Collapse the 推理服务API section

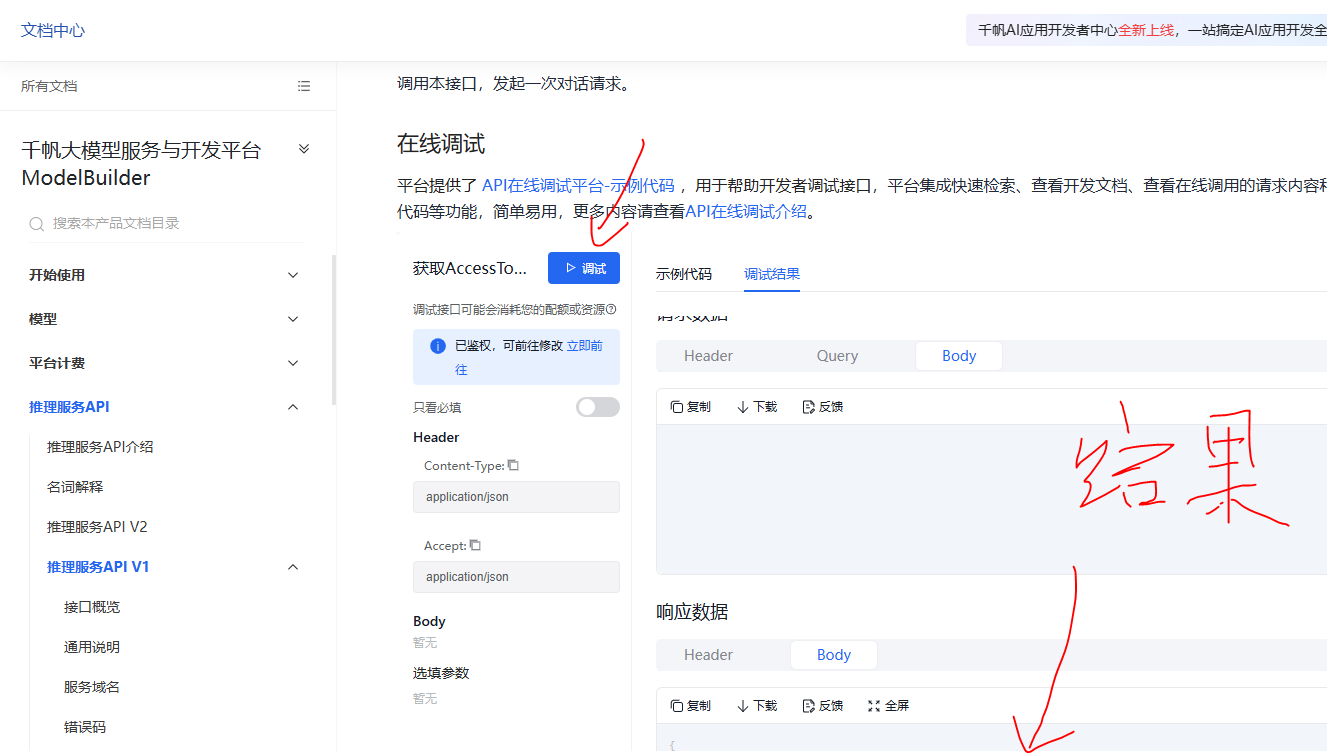[x=293, y=407]
